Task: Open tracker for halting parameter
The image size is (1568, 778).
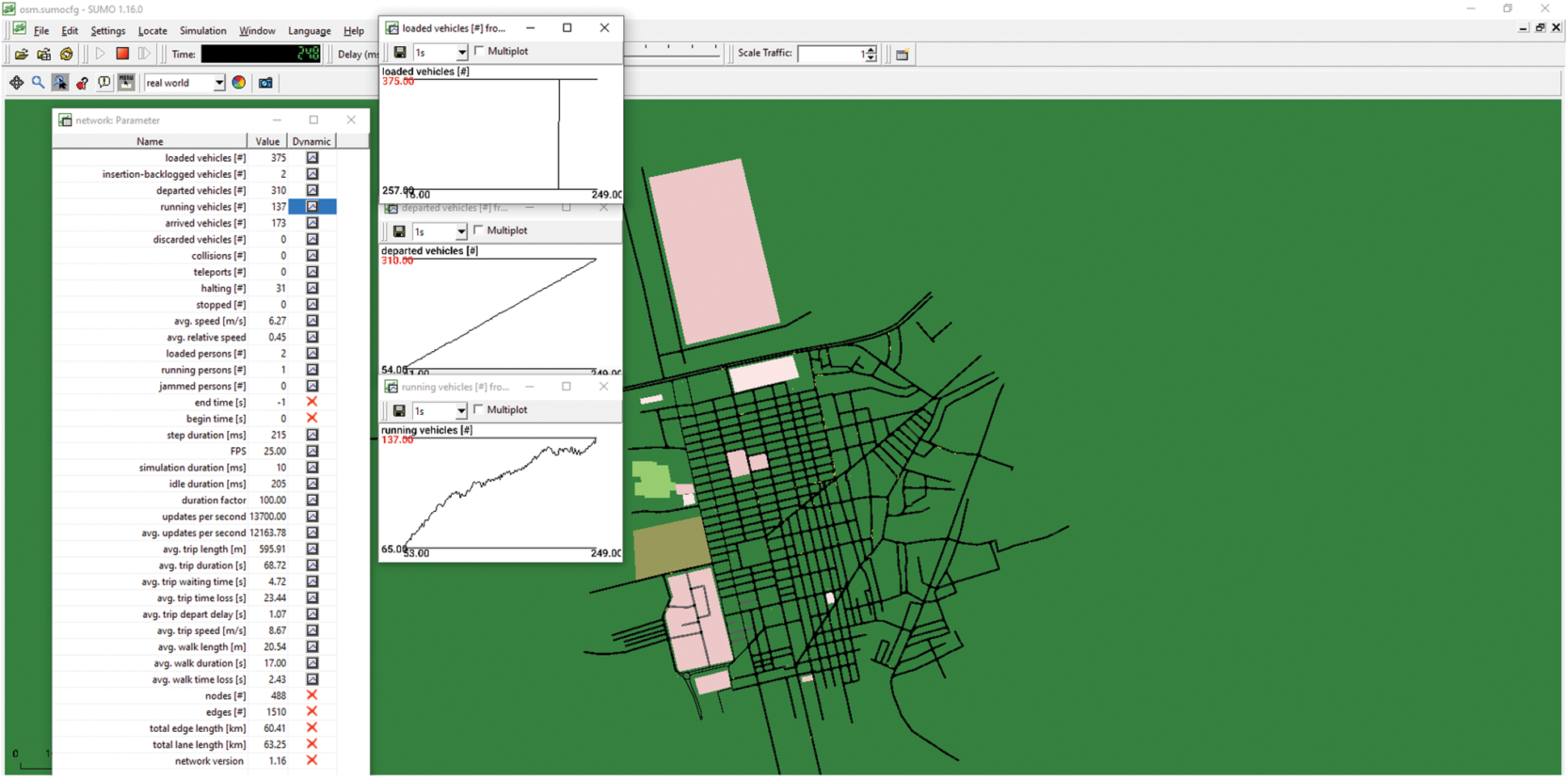Action: click(x=312, y=289)
